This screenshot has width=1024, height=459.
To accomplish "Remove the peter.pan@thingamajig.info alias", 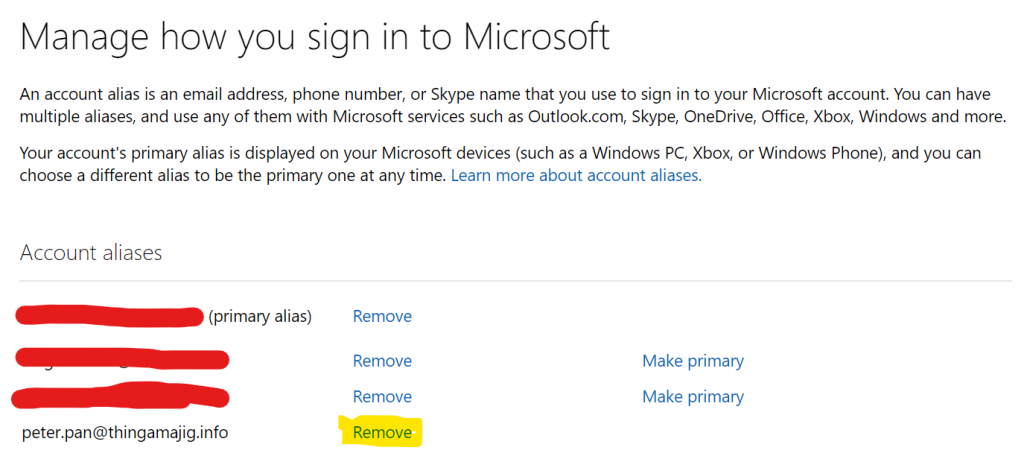I will (382, 432).
